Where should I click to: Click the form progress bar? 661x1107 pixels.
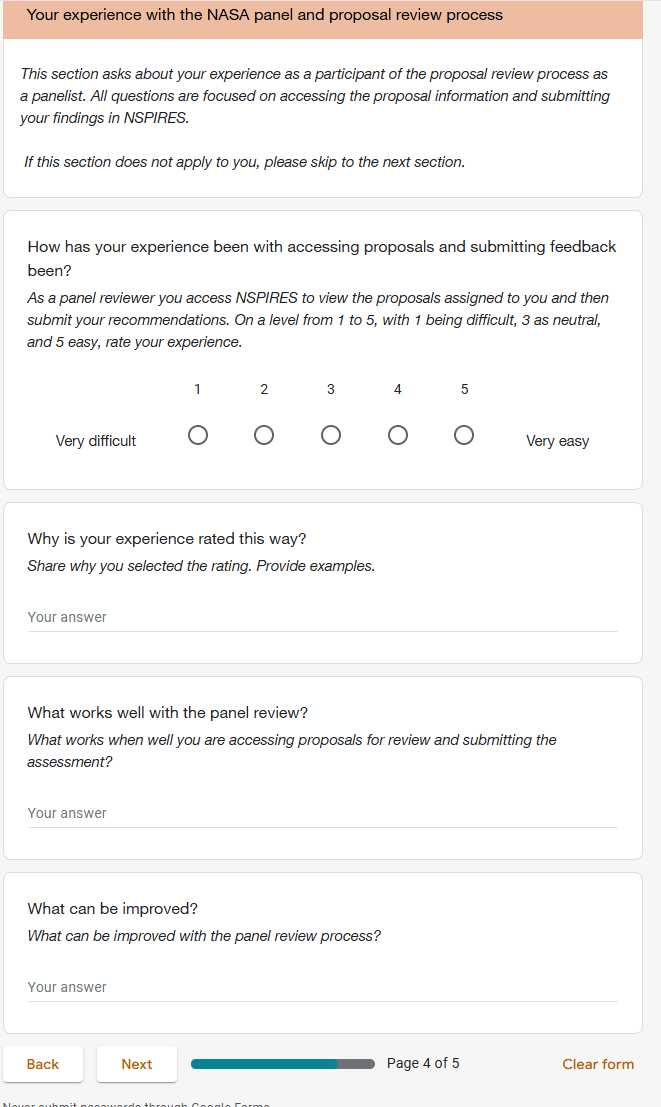click(282, 1064)
